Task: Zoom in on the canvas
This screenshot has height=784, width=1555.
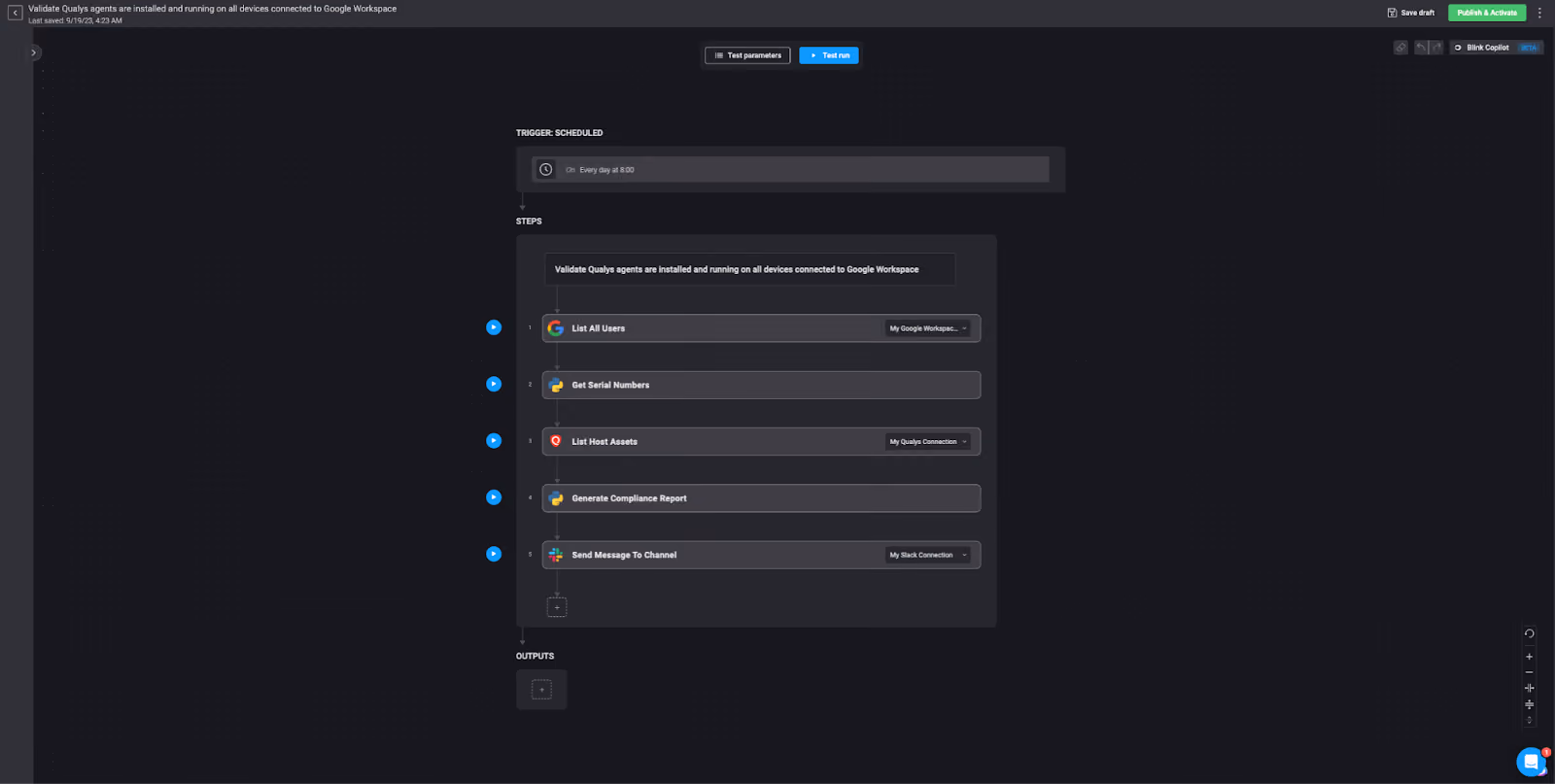Action: (x=1529, y=657)
